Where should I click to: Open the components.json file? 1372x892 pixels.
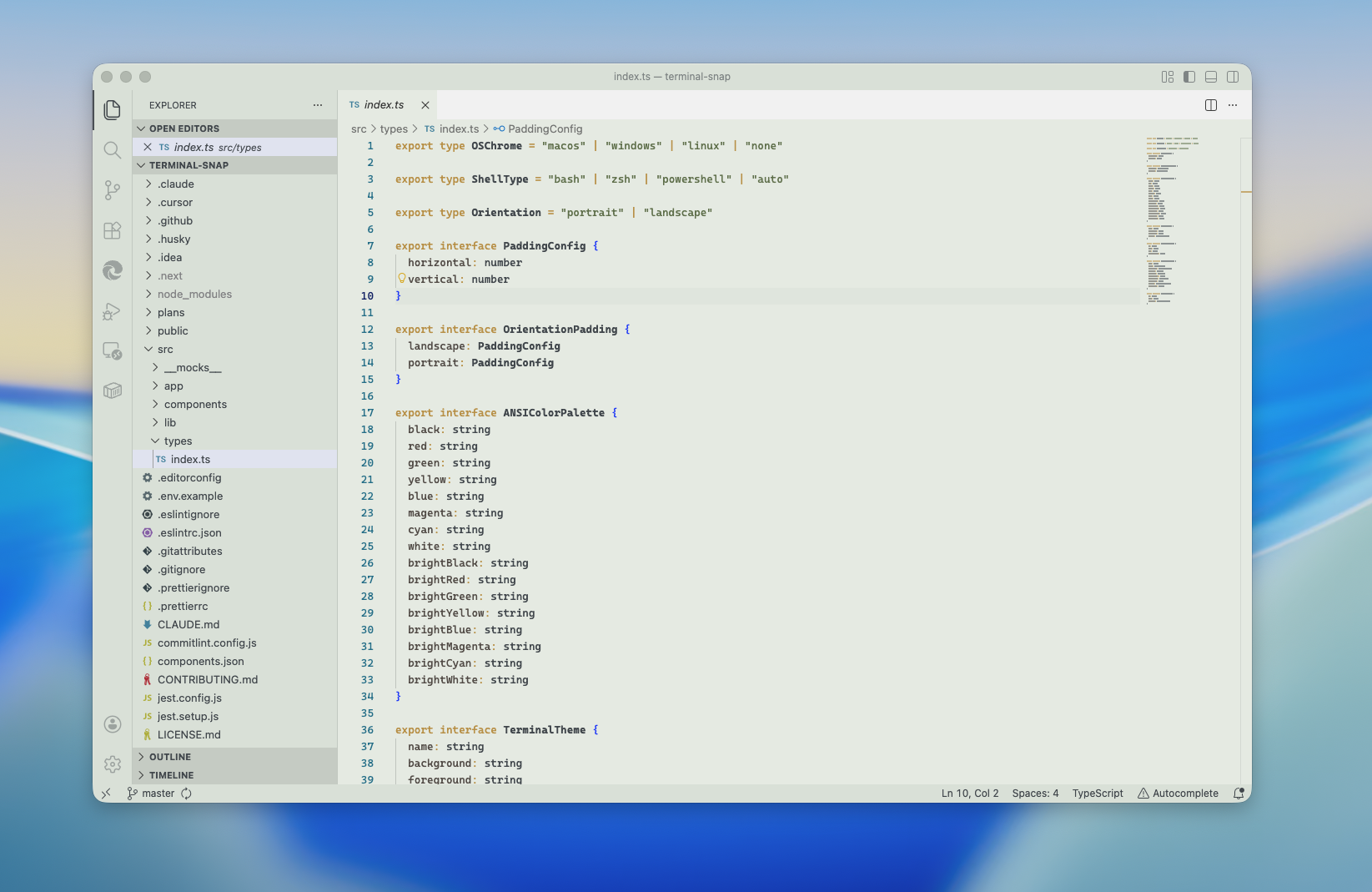(235, 661)
